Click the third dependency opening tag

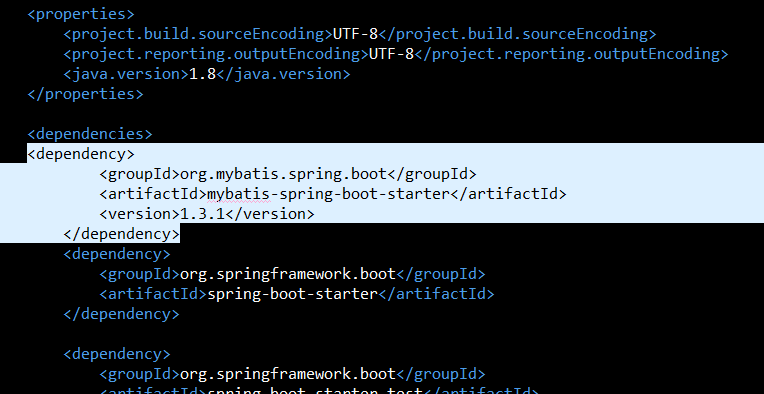[117, 354]
